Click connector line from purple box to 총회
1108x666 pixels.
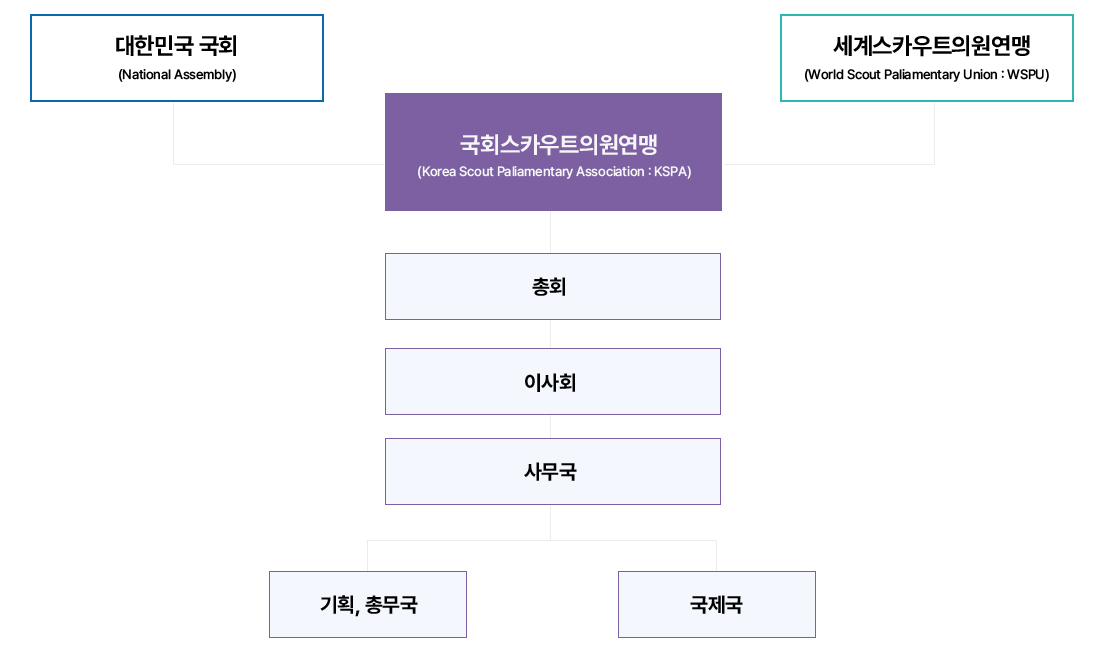pos(550,232)
